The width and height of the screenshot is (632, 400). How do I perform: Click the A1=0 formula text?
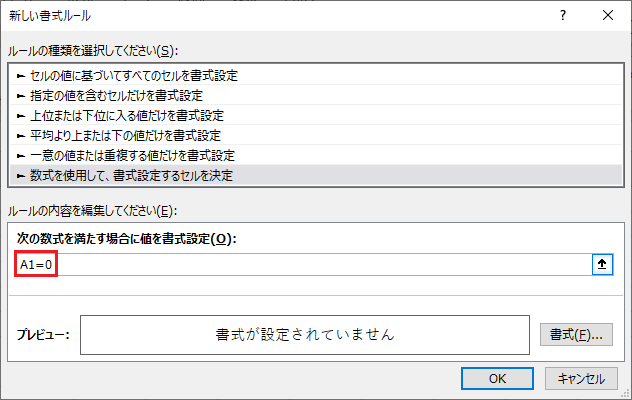(x=35, y=264)
